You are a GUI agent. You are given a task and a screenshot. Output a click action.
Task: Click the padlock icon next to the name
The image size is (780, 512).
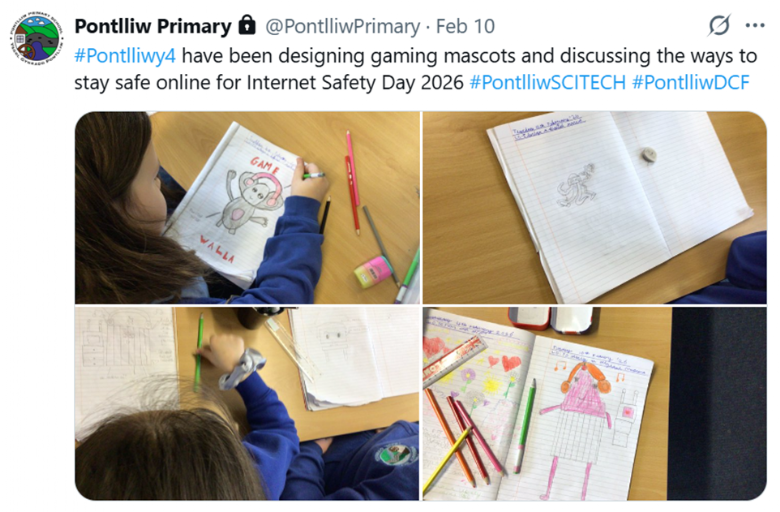[x=247, y=25]
